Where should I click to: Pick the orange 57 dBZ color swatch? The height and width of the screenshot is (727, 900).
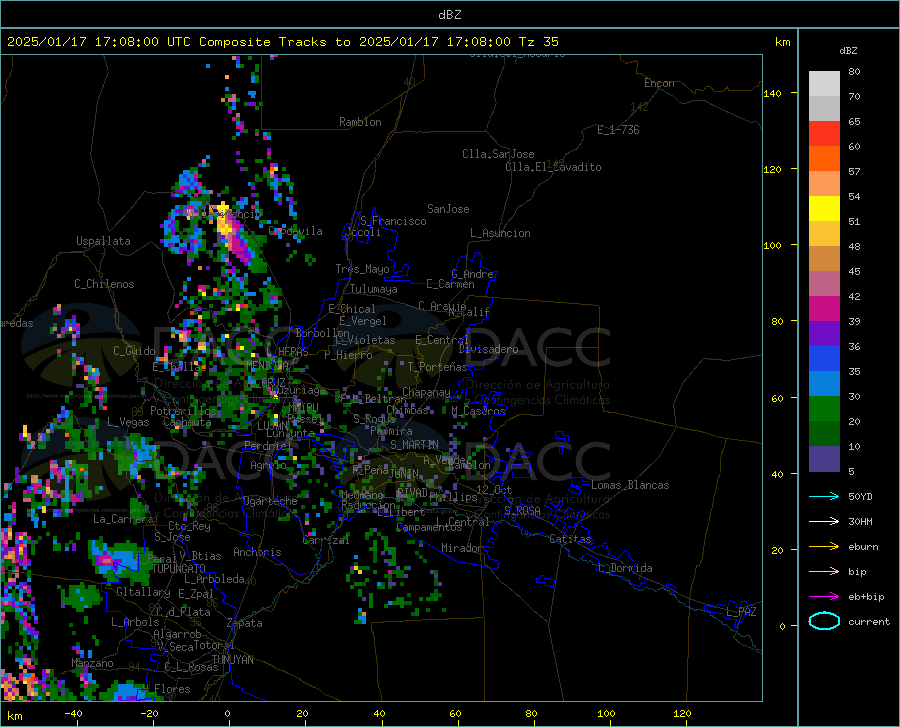tap(824, 159)
